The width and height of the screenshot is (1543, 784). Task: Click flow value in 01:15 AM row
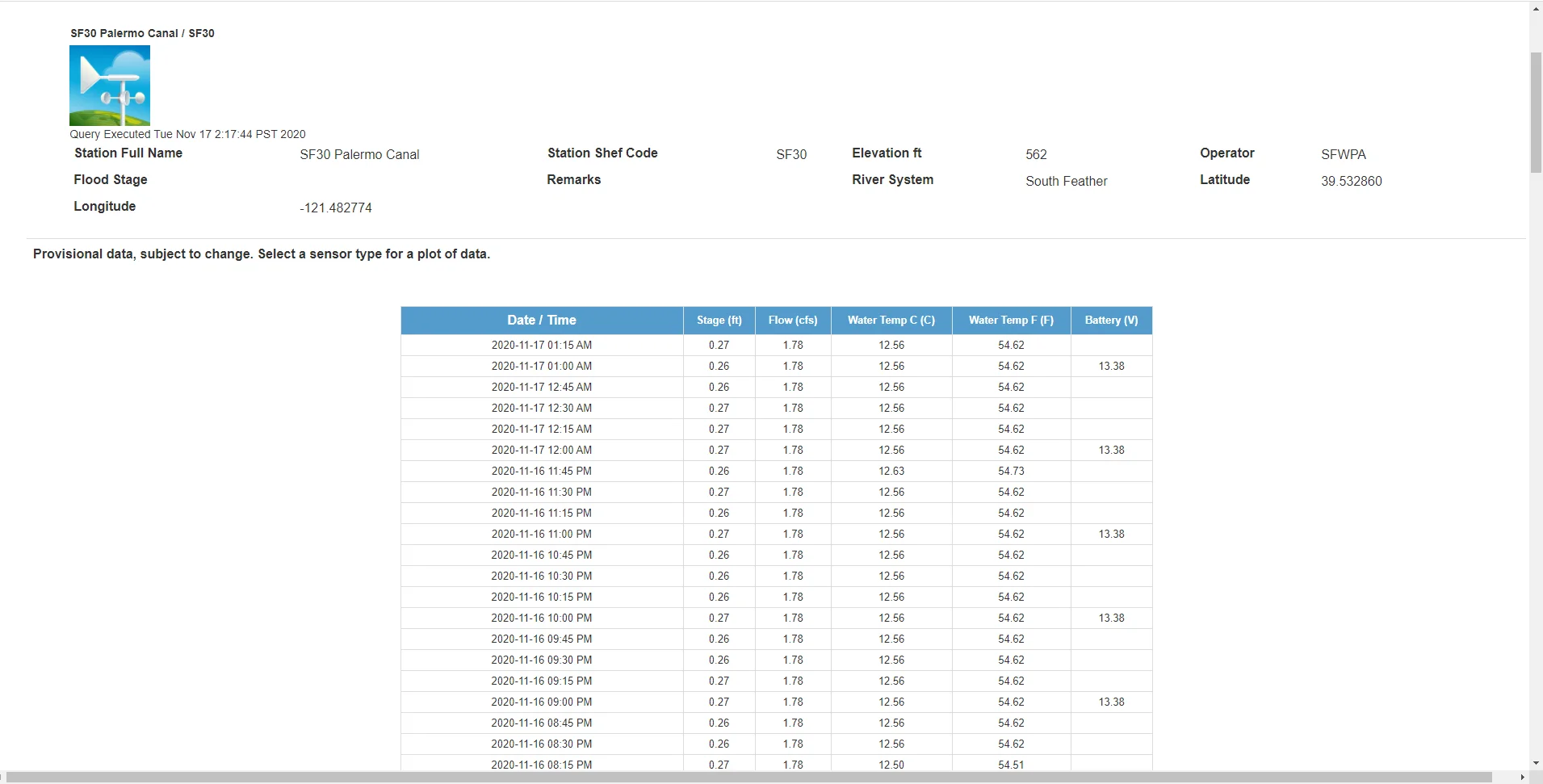pyautogui.click(x=793, y=345)
